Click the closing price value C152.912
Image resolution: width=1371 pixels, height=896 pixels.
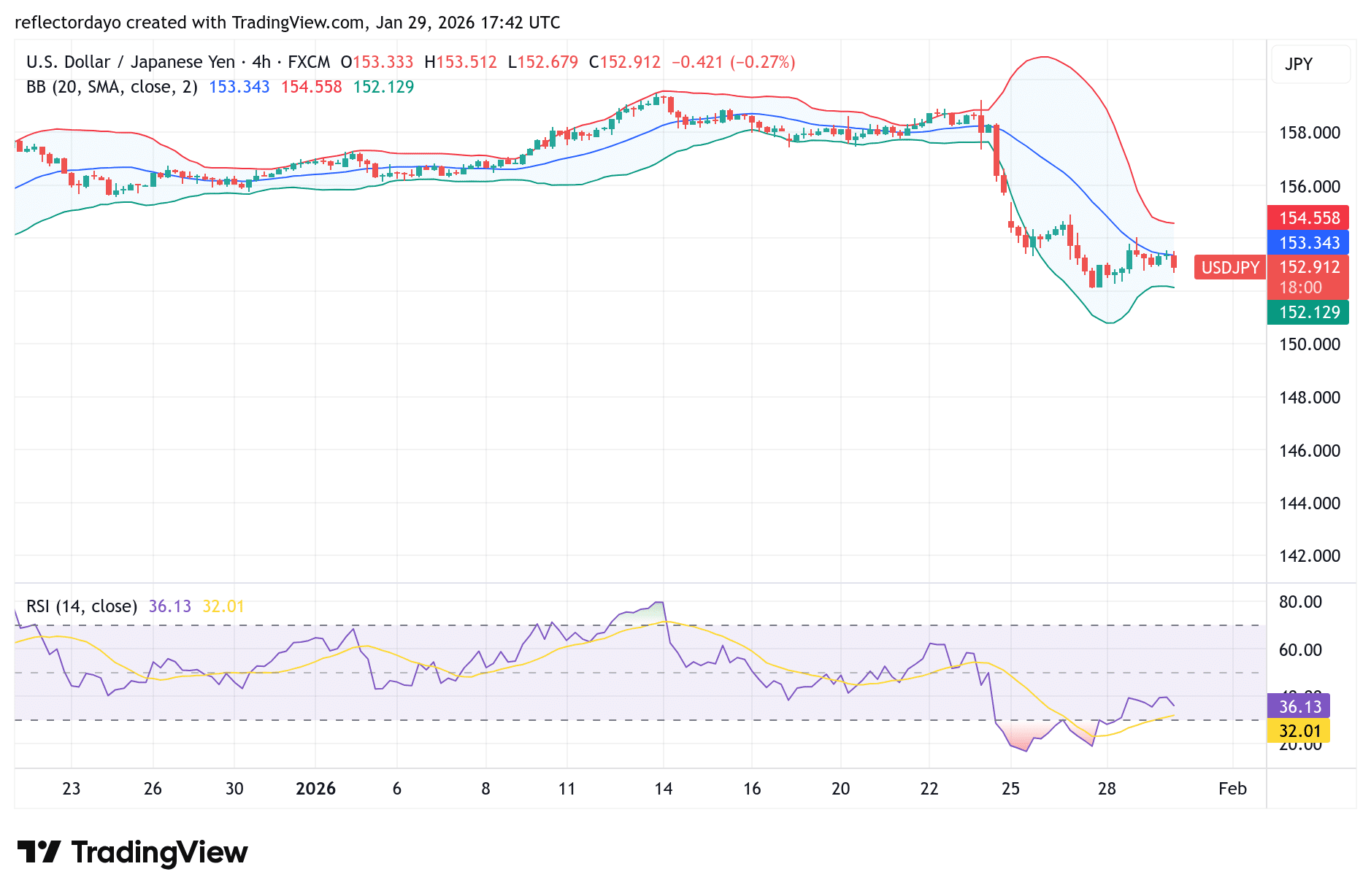coord(624,62)
